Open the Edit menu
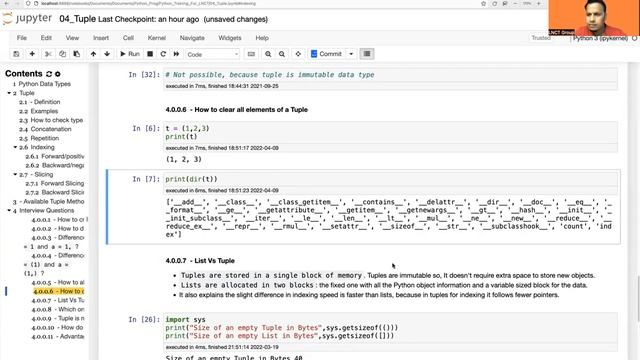The height and width of the screenshot is (360, 640). click(x=46, y=38)
